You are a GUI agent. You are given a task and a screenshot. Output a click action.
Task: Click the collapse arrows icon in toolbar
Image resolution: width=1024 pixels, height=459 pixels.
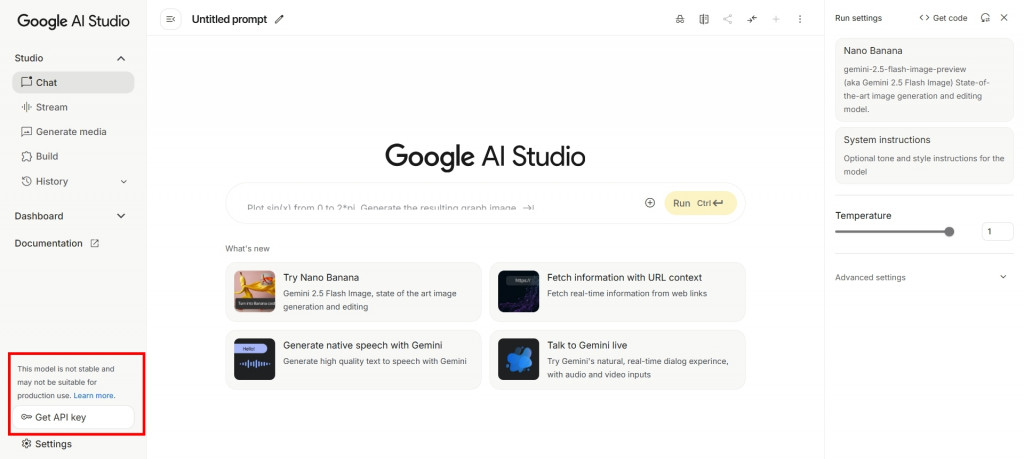coord(752,20)
